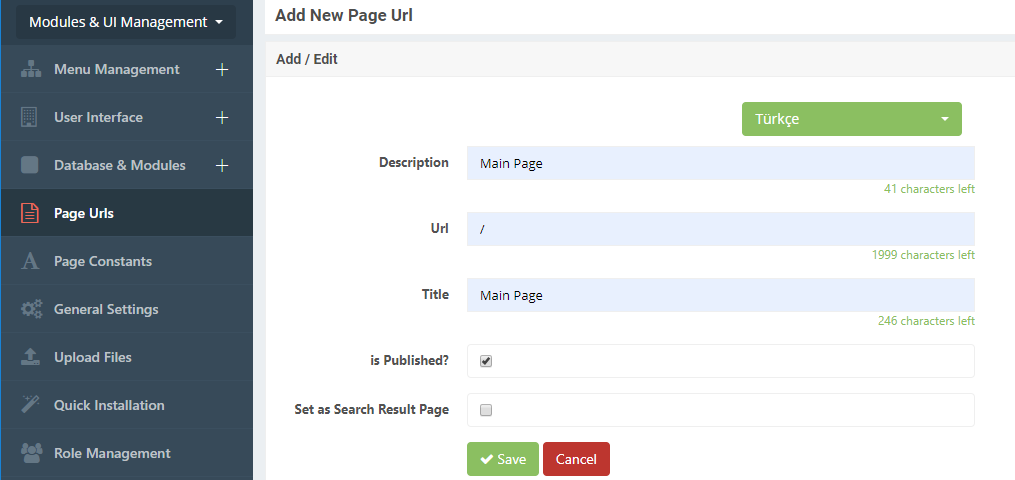Click the Menu Management sitemap icon
1015x480 pixels.
(31, 69)
